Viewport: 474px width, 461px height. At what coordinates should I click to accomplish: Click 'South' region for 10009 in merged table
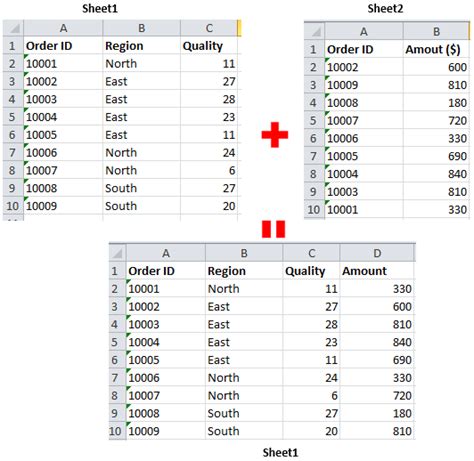tap(244, 431)
